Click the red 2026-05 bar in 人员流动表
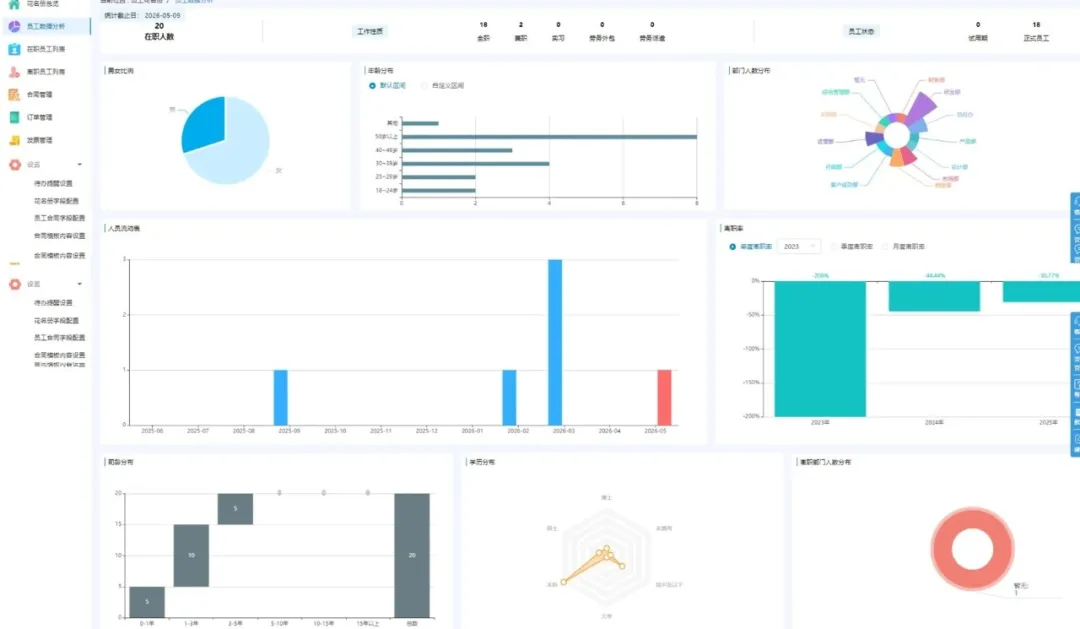The width and height of the screenshot is (1080, 629). tap(664, 398)
